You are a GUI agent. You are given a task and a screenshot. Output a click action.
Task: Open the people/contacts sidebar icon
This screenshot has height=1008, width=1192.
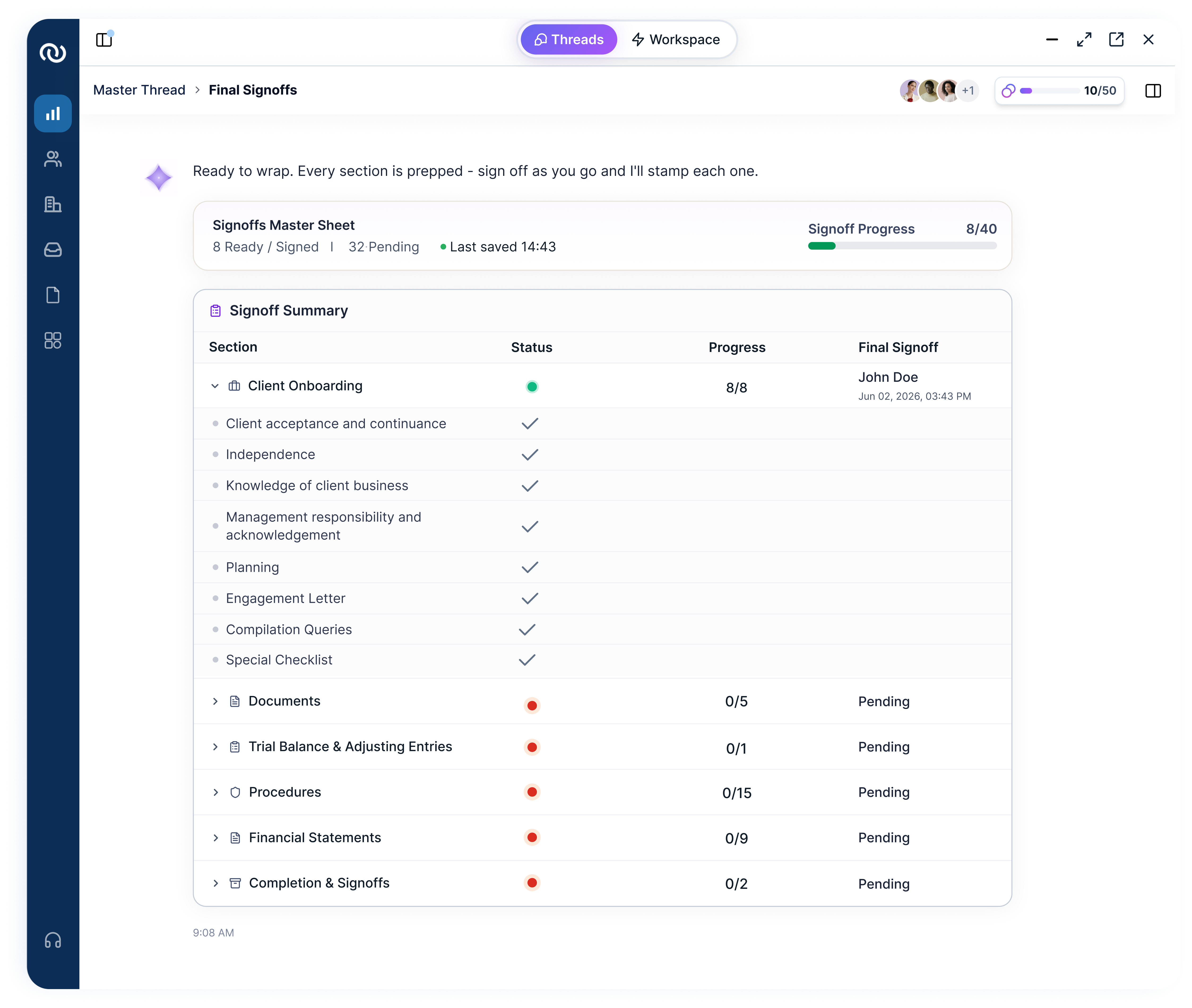pos(52,159)
